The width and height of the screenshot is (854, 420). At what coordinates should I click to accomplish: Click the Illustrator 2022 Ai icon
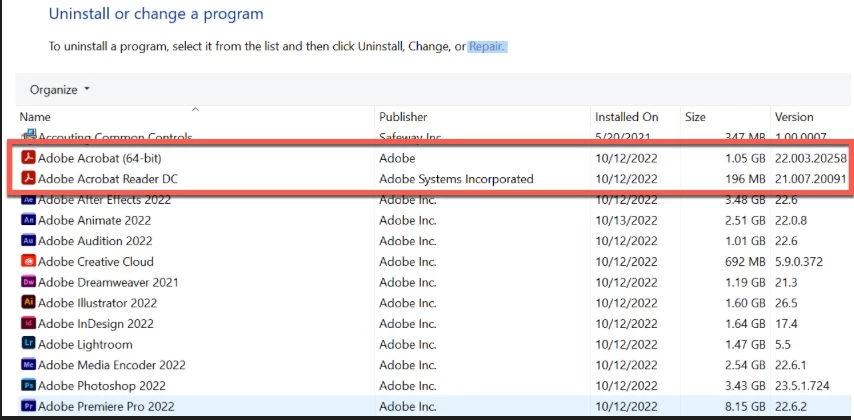[x=28, y=303]
